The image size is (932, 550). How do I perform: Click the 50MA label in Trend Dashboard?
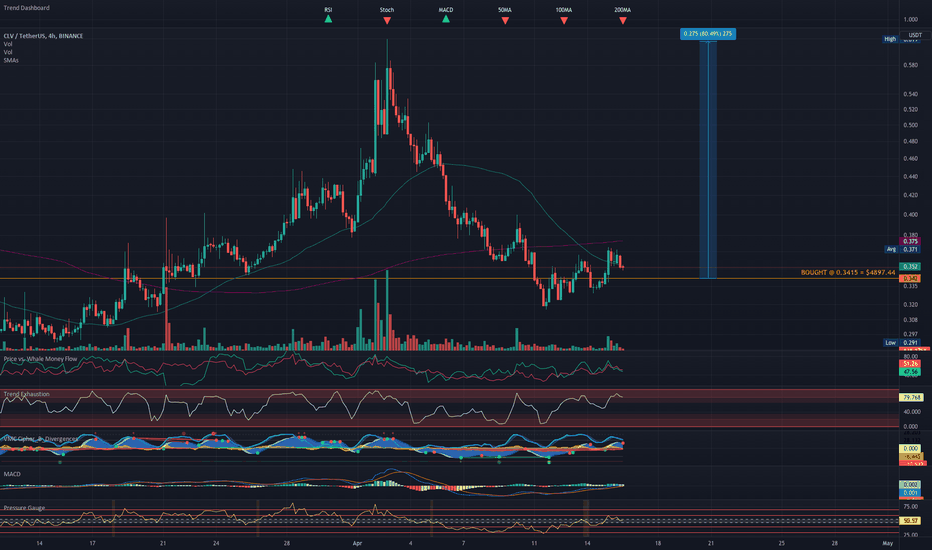tap(505, 10)
